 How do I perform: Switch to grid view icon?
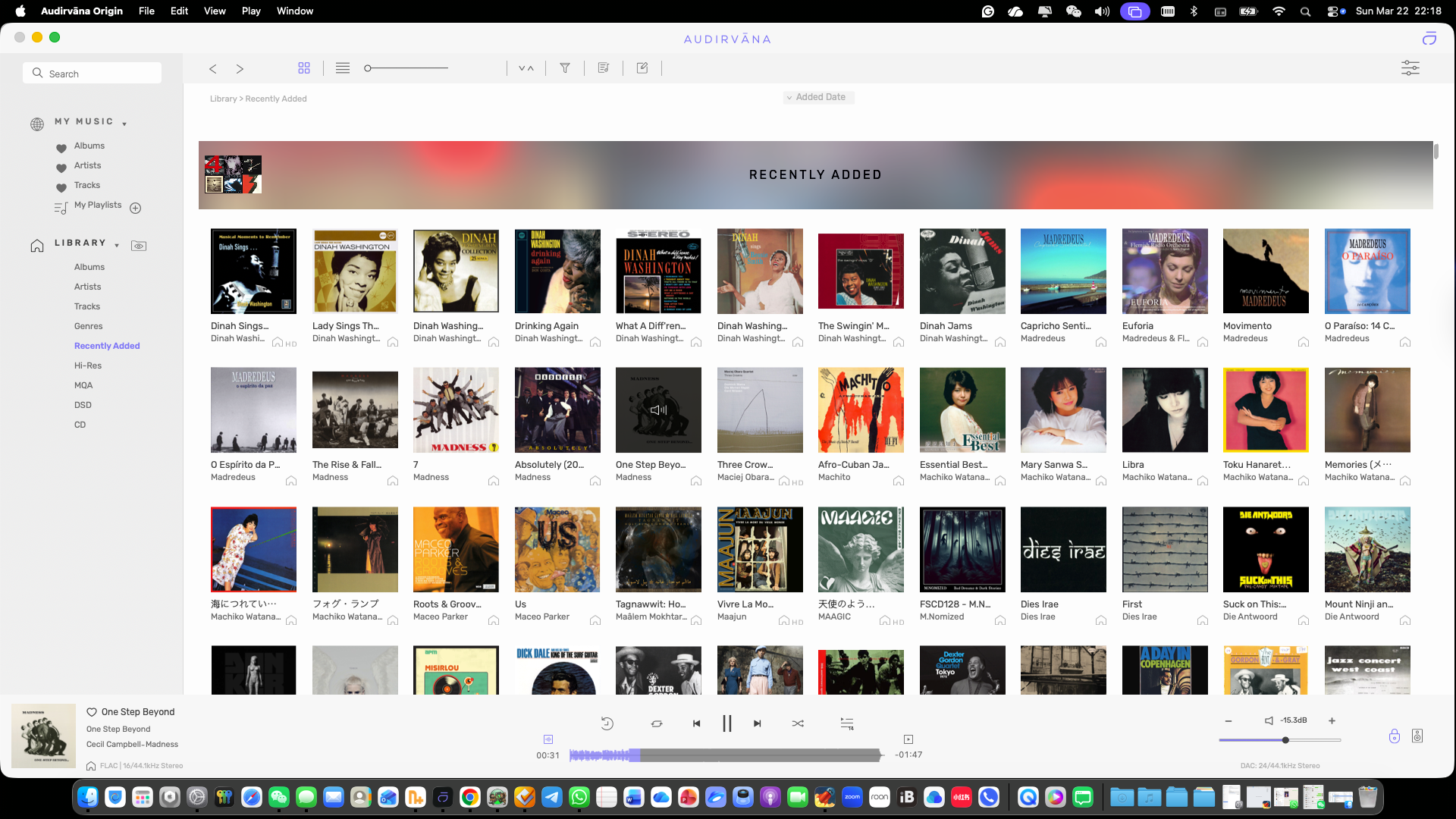pos(304,68)
